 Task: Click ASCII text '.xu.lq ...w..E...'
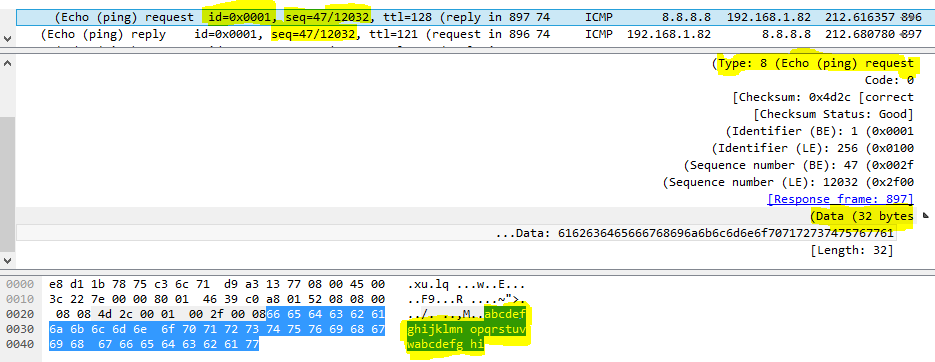click(x=466, y=284)
